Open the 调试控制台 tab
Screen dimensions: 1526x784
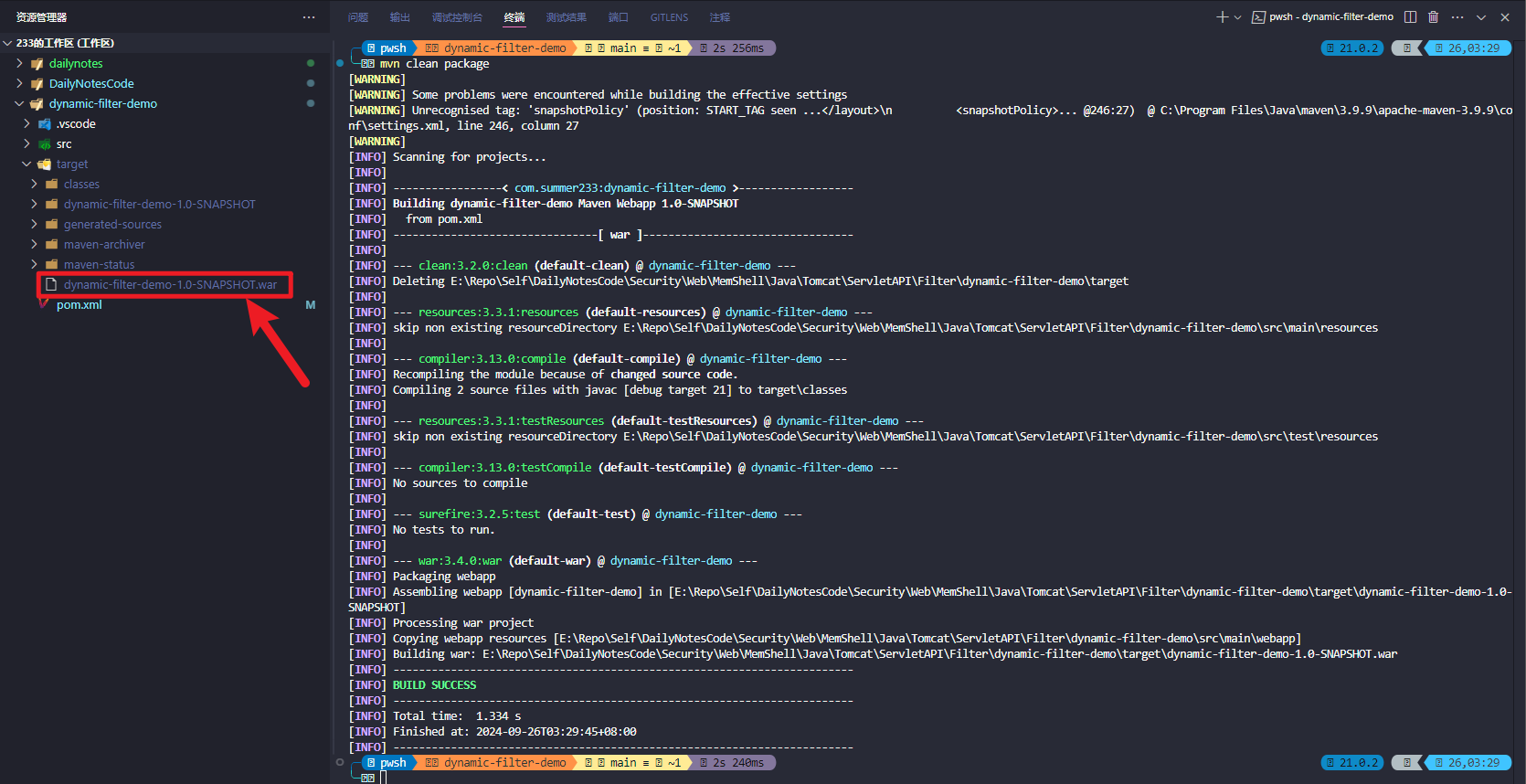tap(457, 17)
